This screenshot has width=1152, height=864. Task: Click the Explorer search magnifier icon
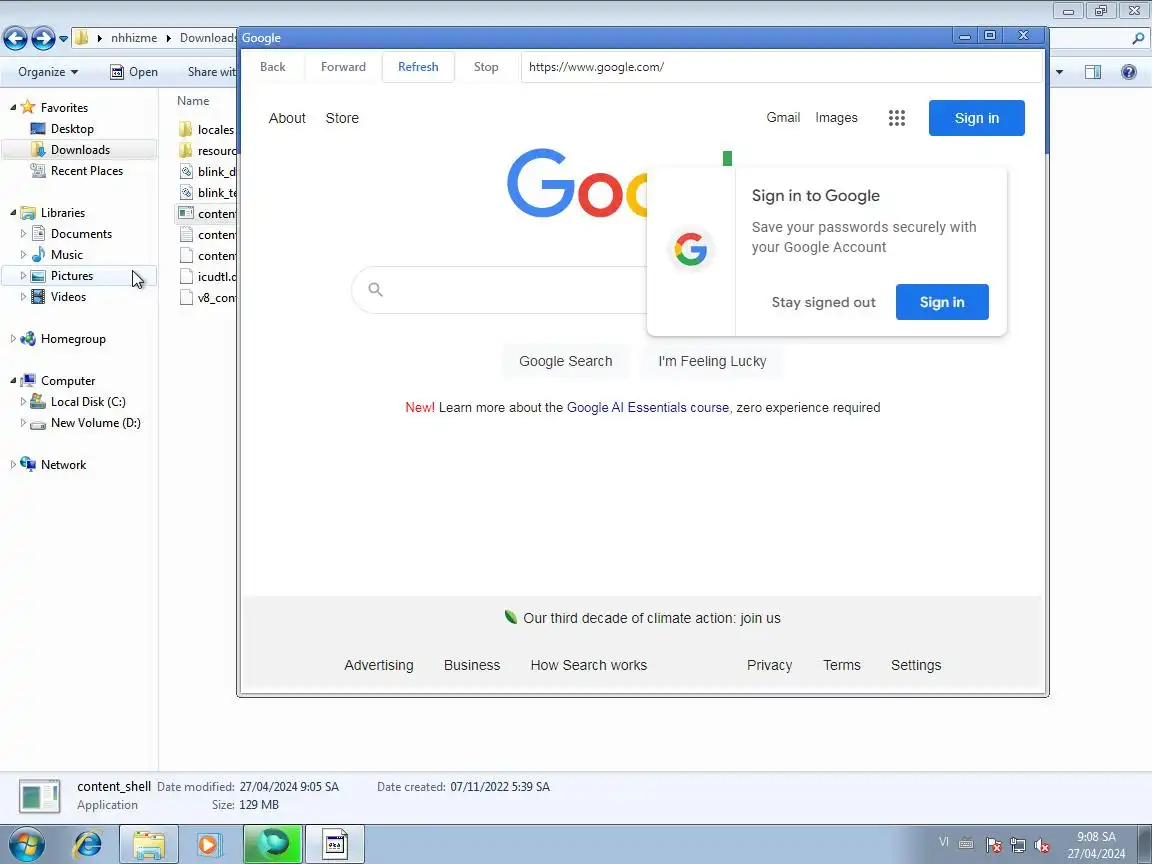[x=1138, y=38]
